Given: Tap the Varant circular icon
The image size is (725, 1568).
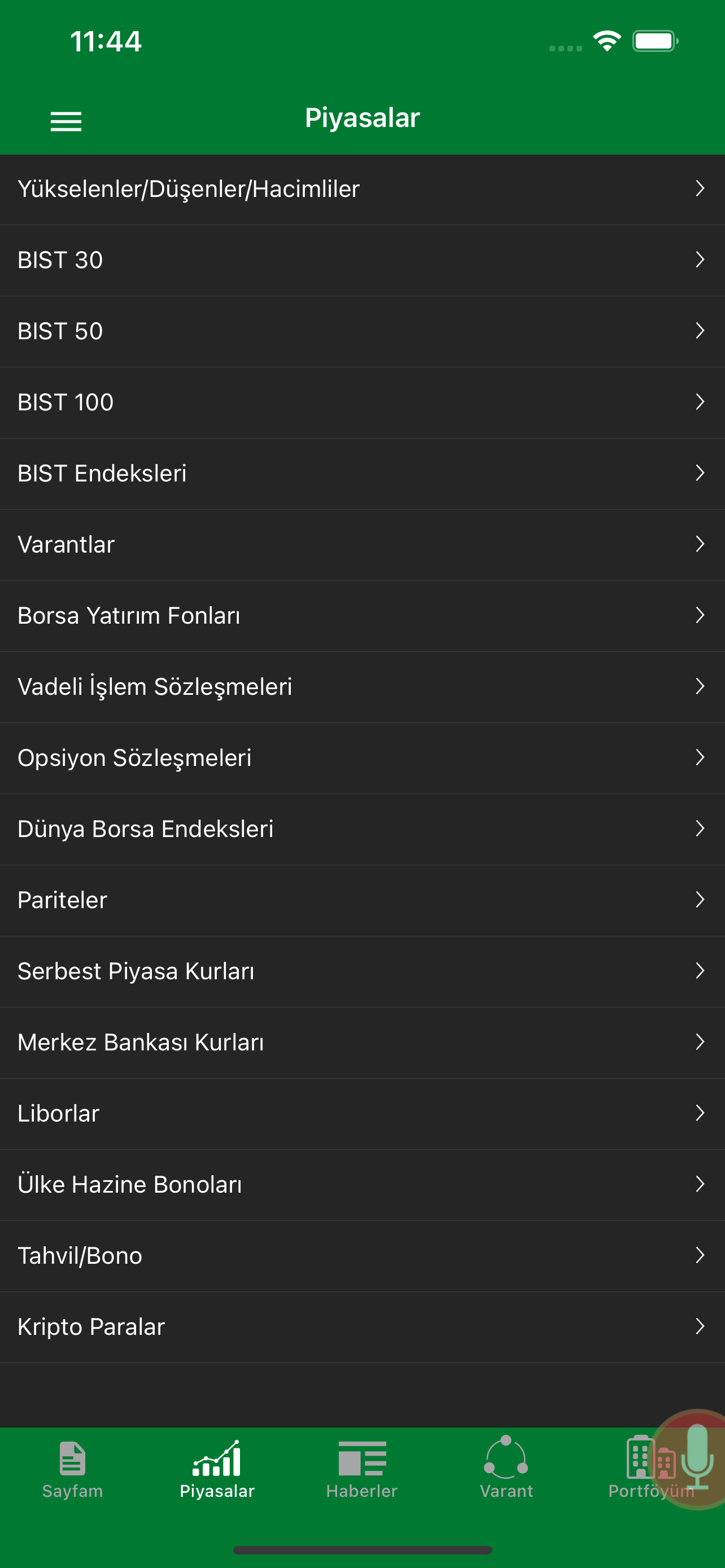Looking at the screenshot, I should click(x=506, y=1457).
